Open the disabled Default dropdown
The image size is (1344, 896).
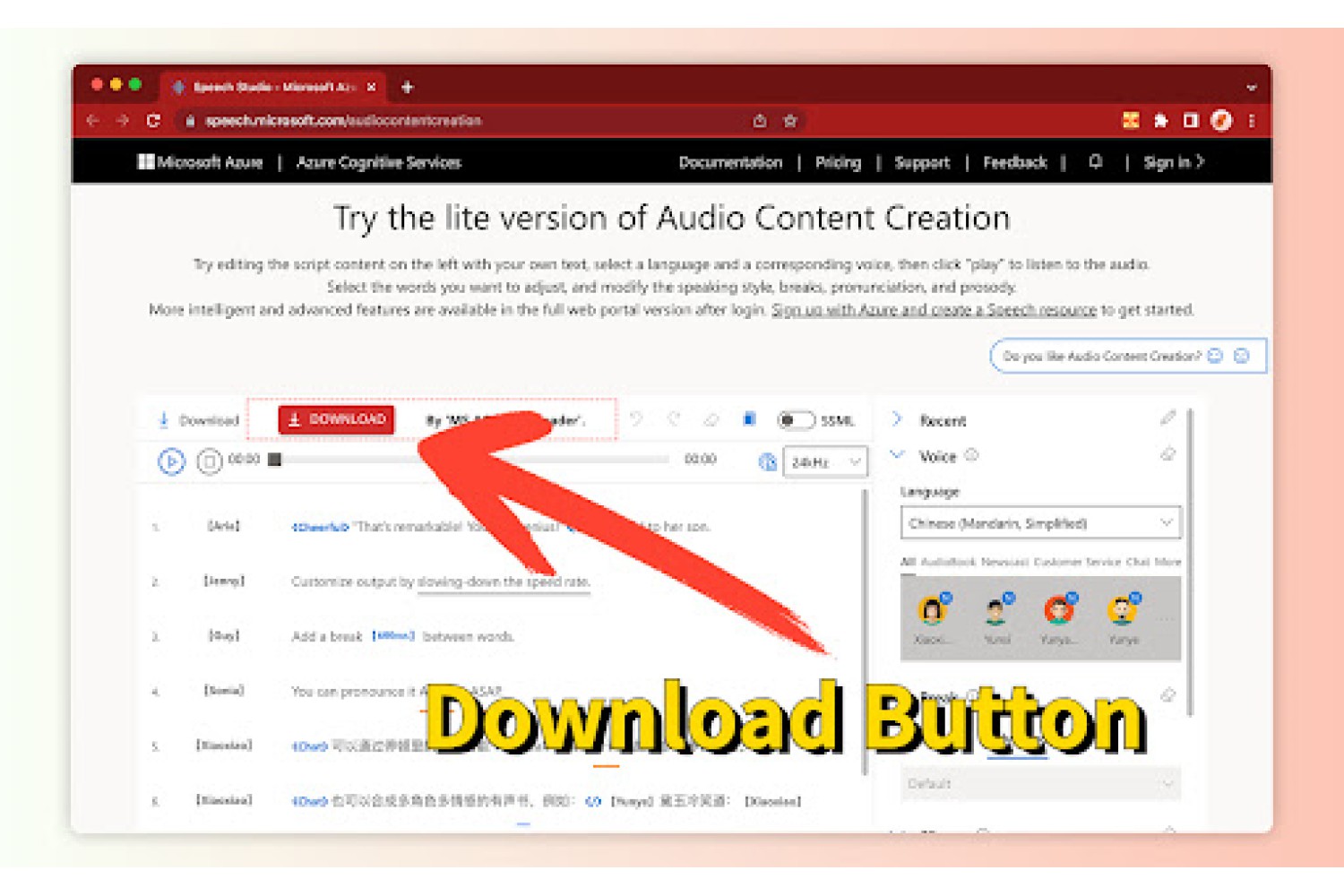1040,783
